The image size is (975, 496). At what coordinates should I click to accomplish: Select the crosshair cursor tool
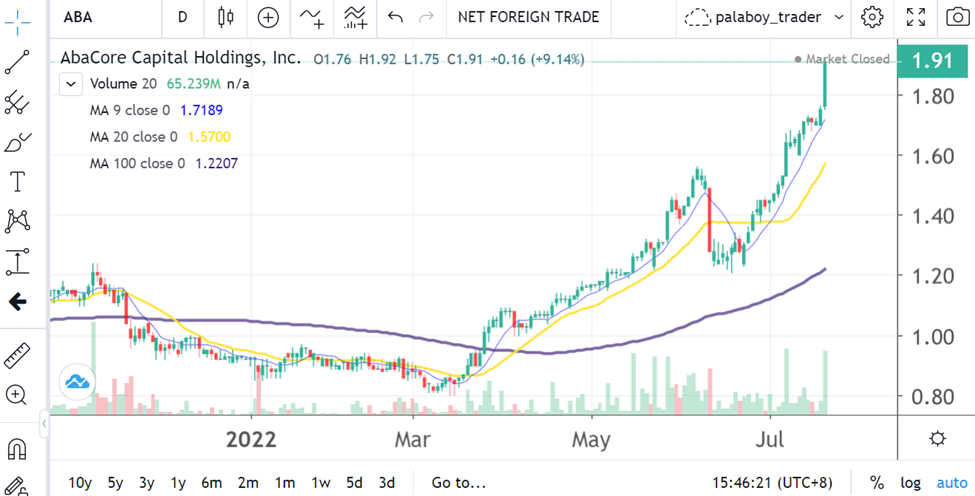17,22
